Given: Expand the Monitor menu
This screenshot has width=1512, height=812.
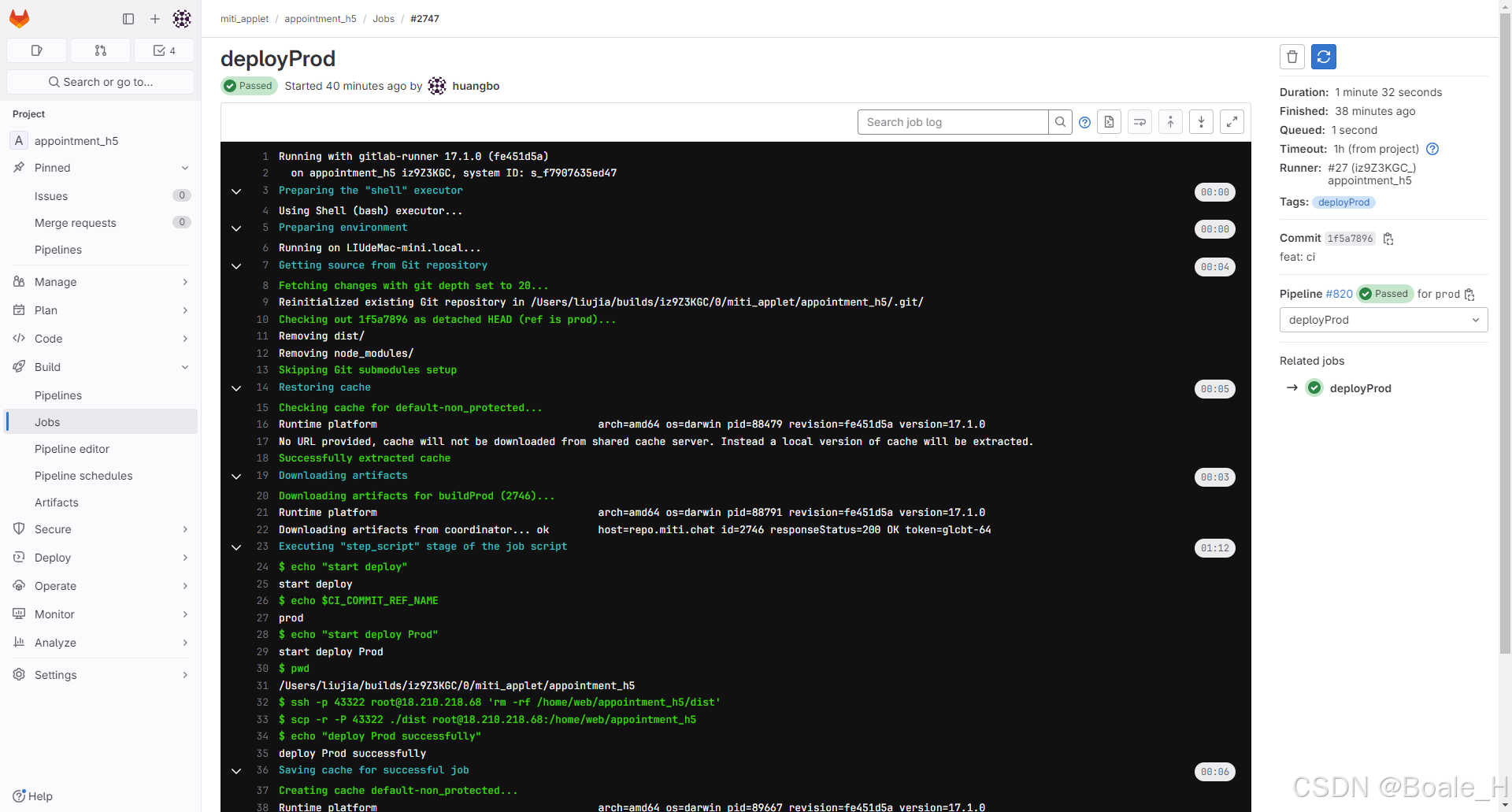Looking at the screenshot, I should coord(101,614).
